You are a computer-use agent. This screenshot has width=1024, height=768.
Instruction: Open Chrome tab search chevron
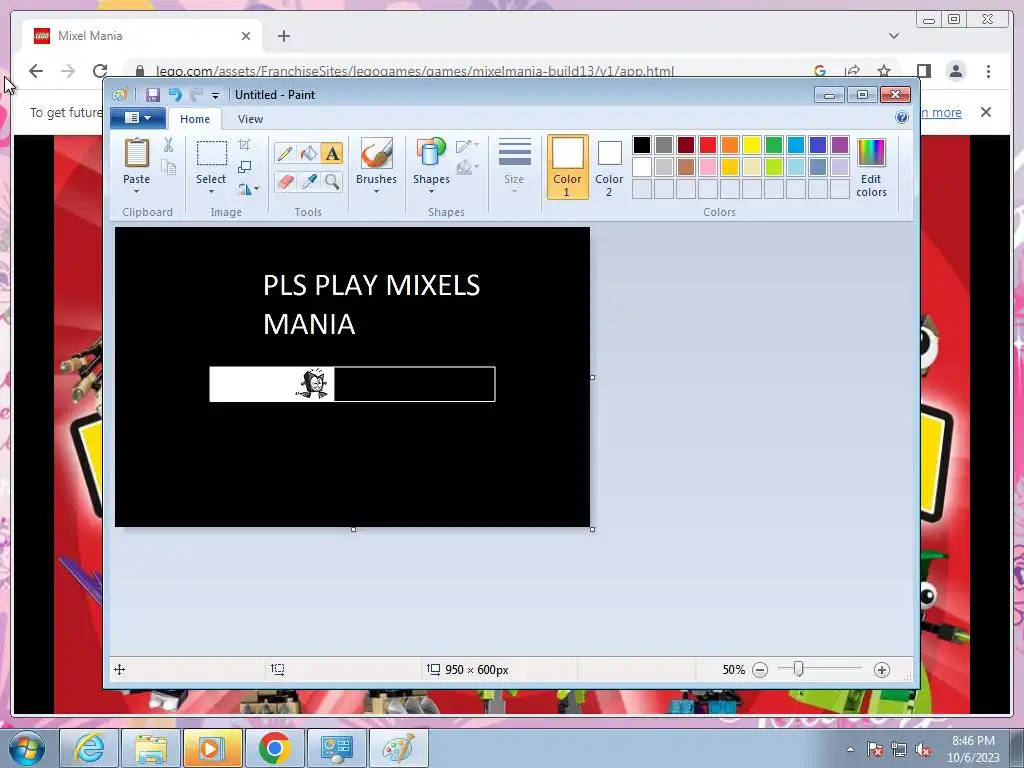pos(893,36)
